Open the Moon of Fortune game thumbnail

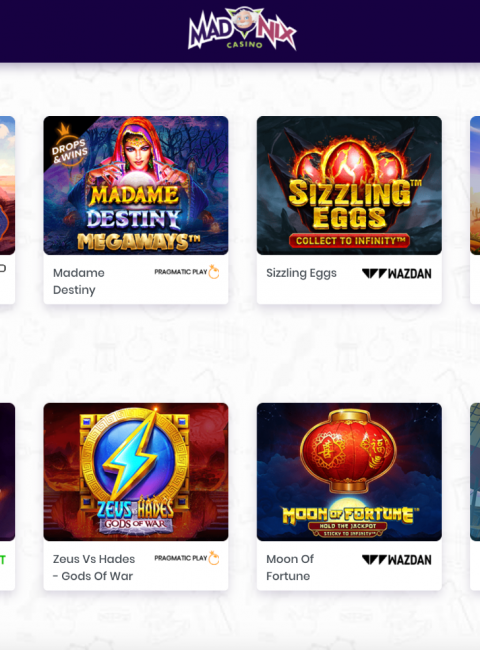point(349,472)
